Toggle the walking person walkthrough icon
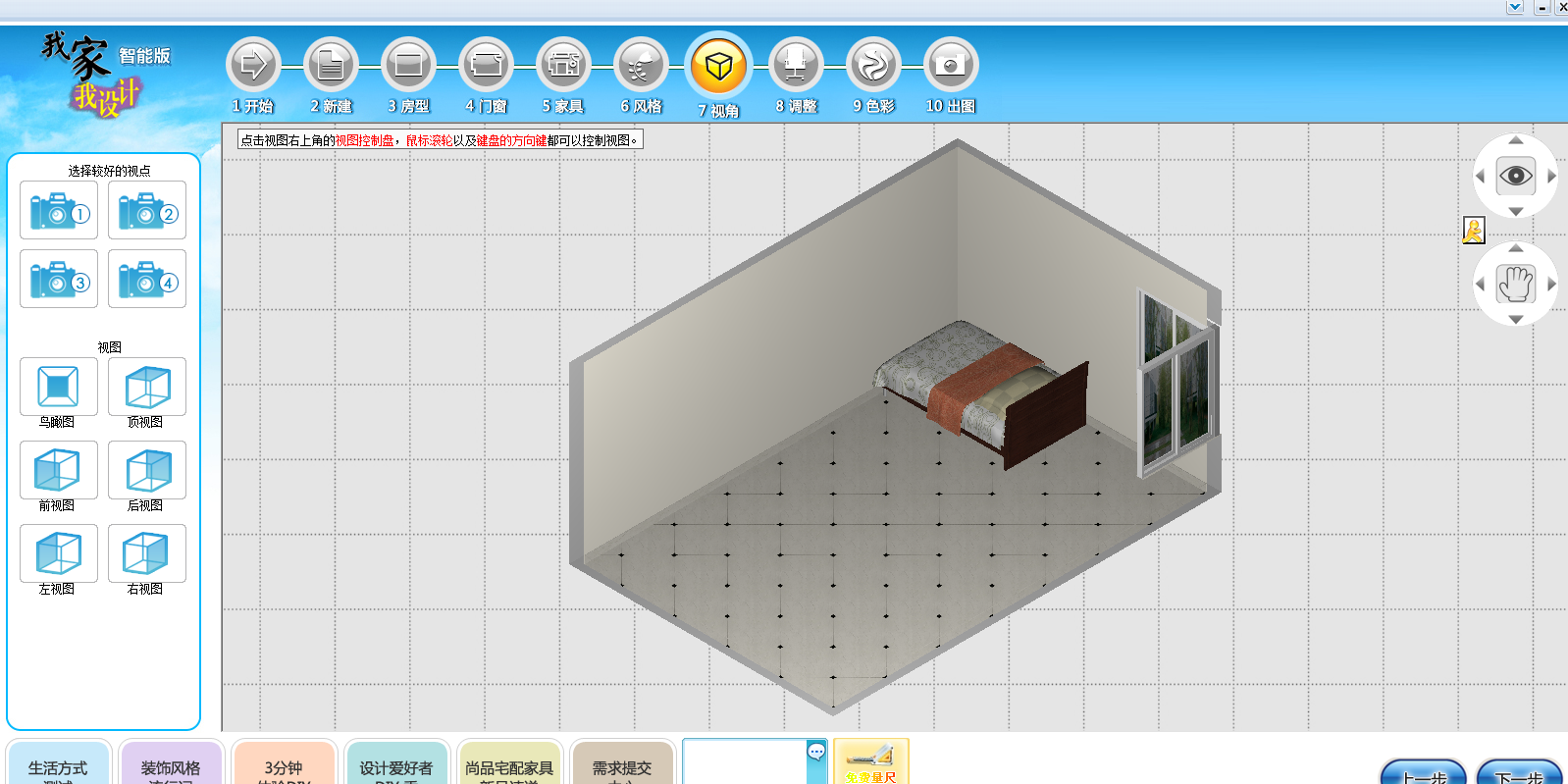The width and height of the screenshot is (1568, 784). (x=1473, y=231)
